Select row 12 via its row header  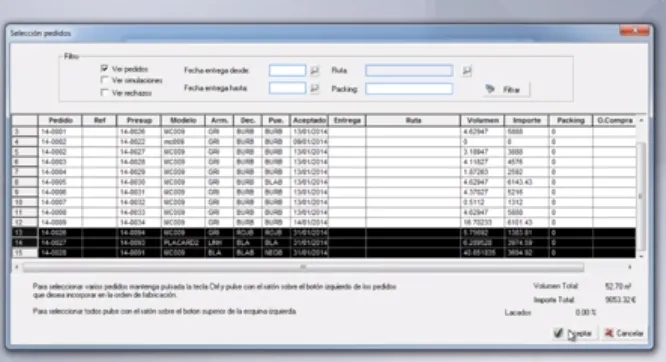25,222
